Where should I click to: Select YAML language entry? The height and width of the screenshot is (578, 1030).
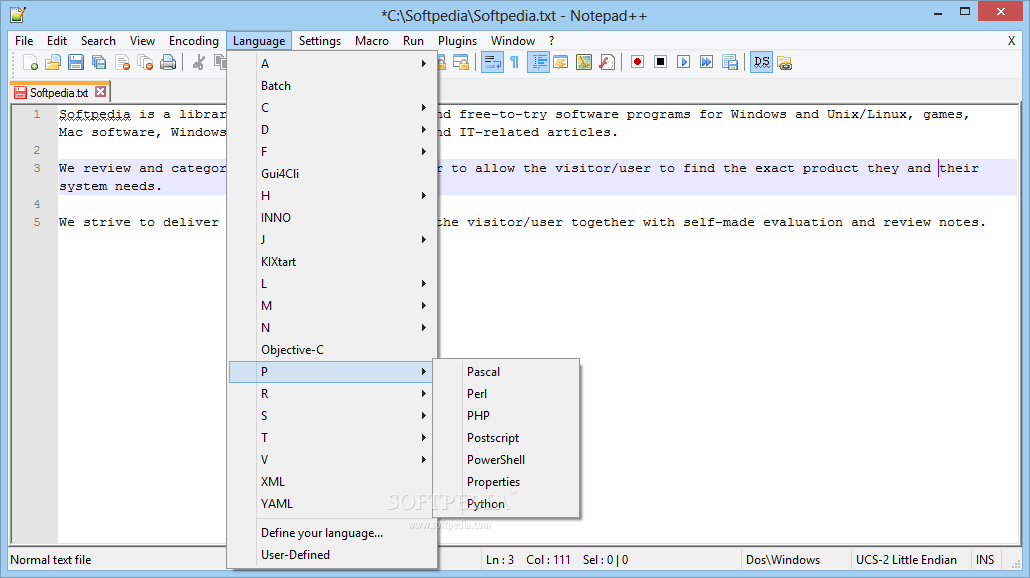[333, 504]
